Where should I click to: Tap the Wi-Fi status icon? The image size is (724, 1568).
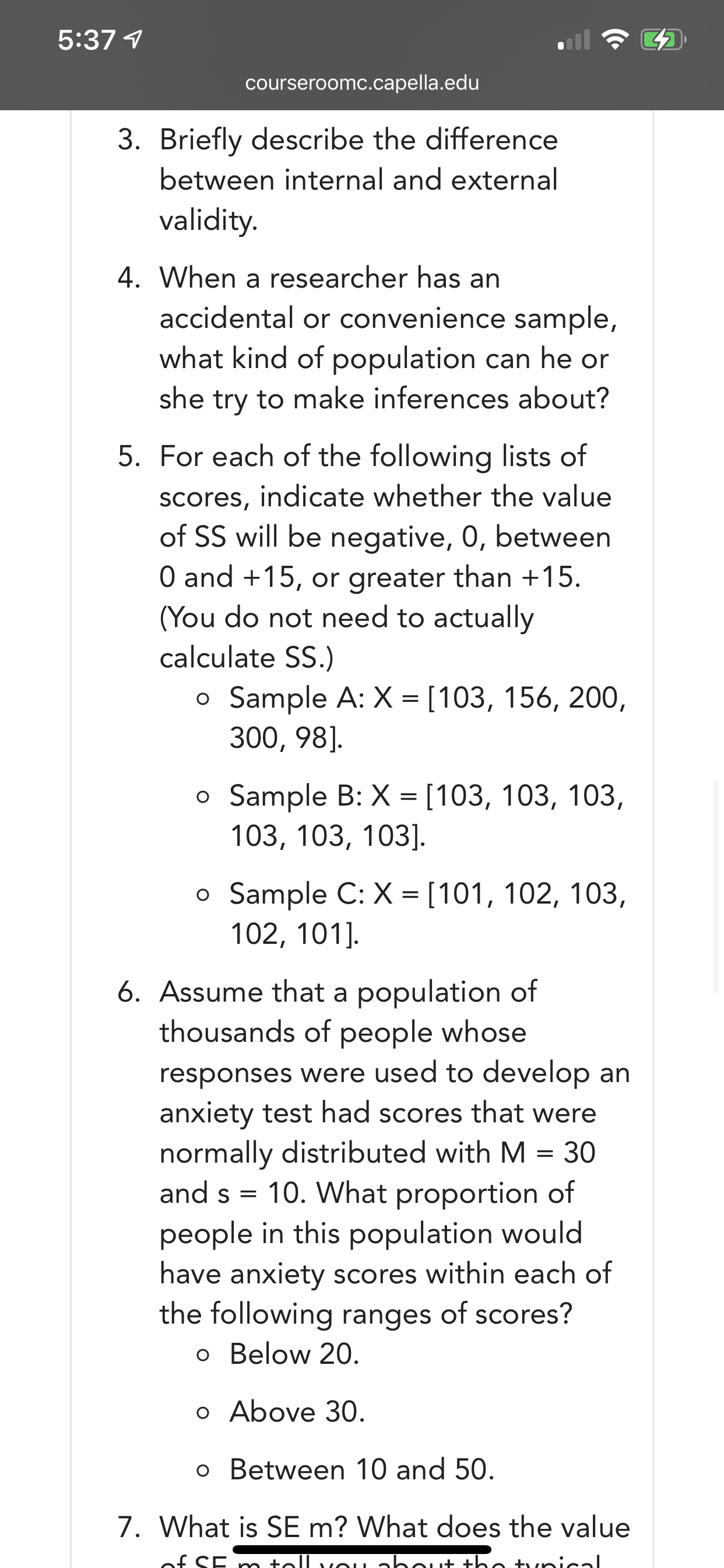tap(614, 40)
